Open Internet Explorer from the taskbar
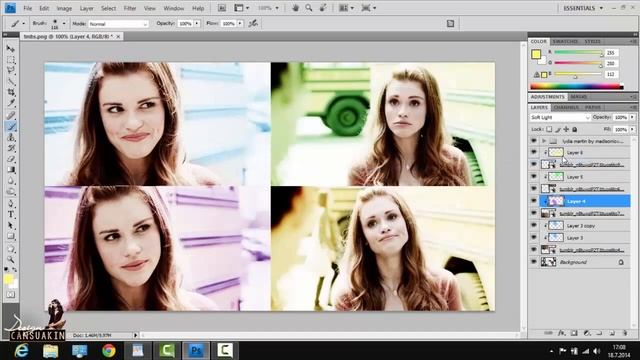The width and height of the screenshot is (640, 360). click(x=21, y=351)
